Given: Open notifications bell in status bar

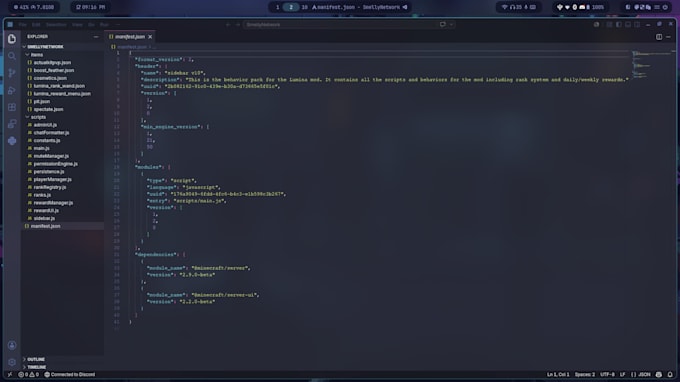Looking at the screenshot, I should click(670, 374).
